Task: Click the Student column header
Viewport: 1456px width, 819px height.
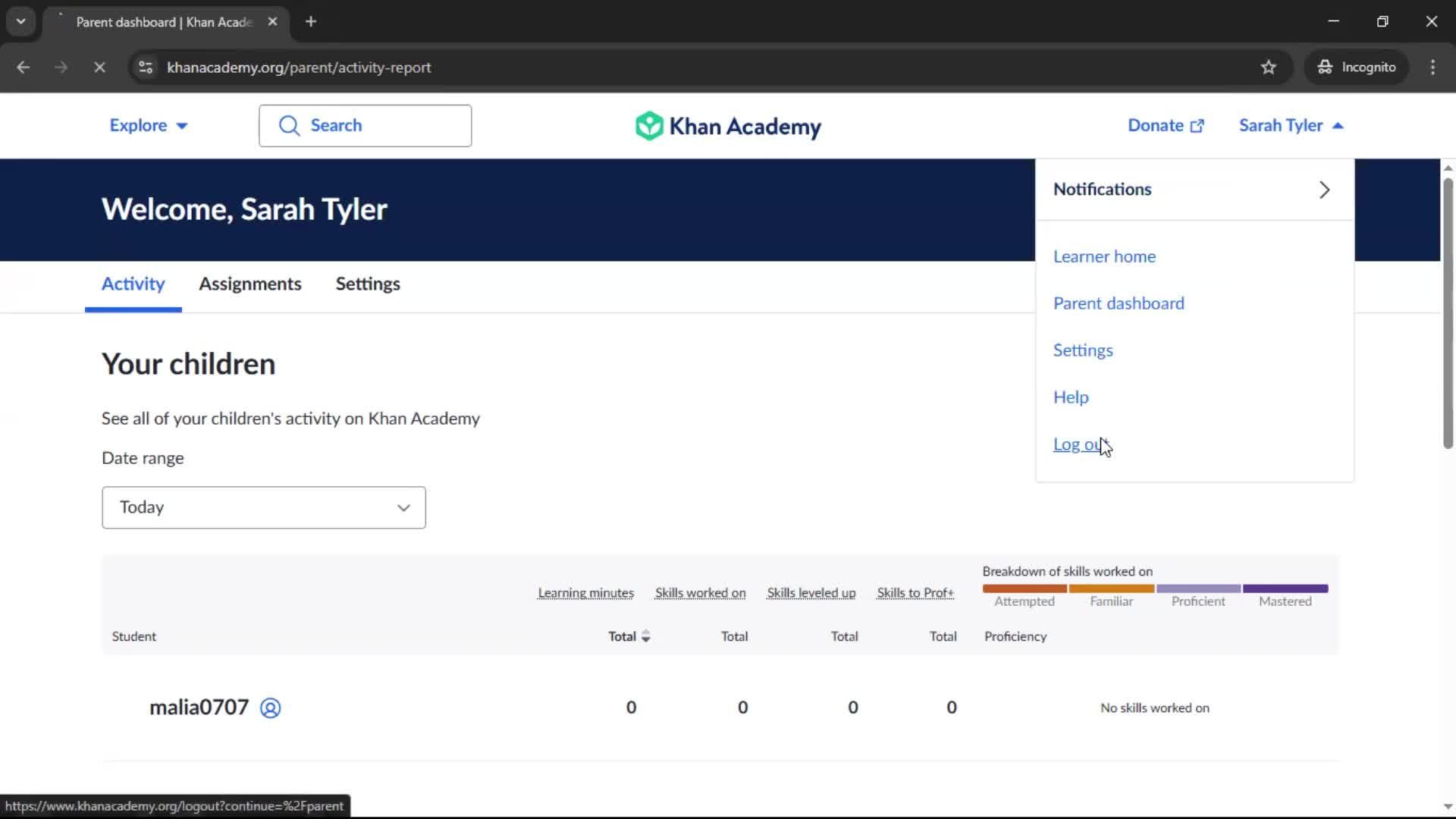Action: [x=134, y=637]
